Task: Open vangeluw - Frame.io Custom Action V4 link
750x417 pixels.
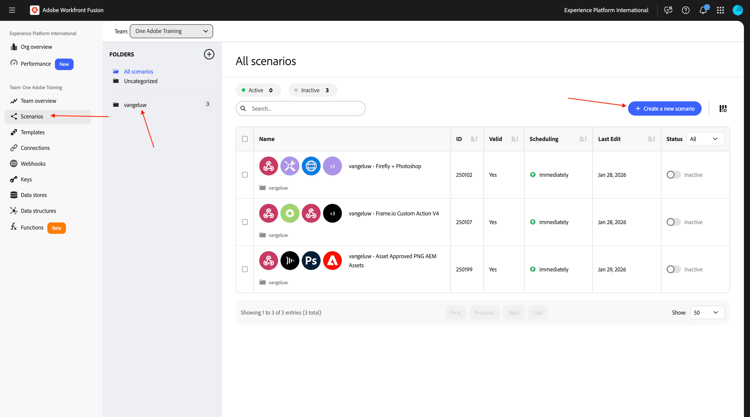Action: pos(394,214)
